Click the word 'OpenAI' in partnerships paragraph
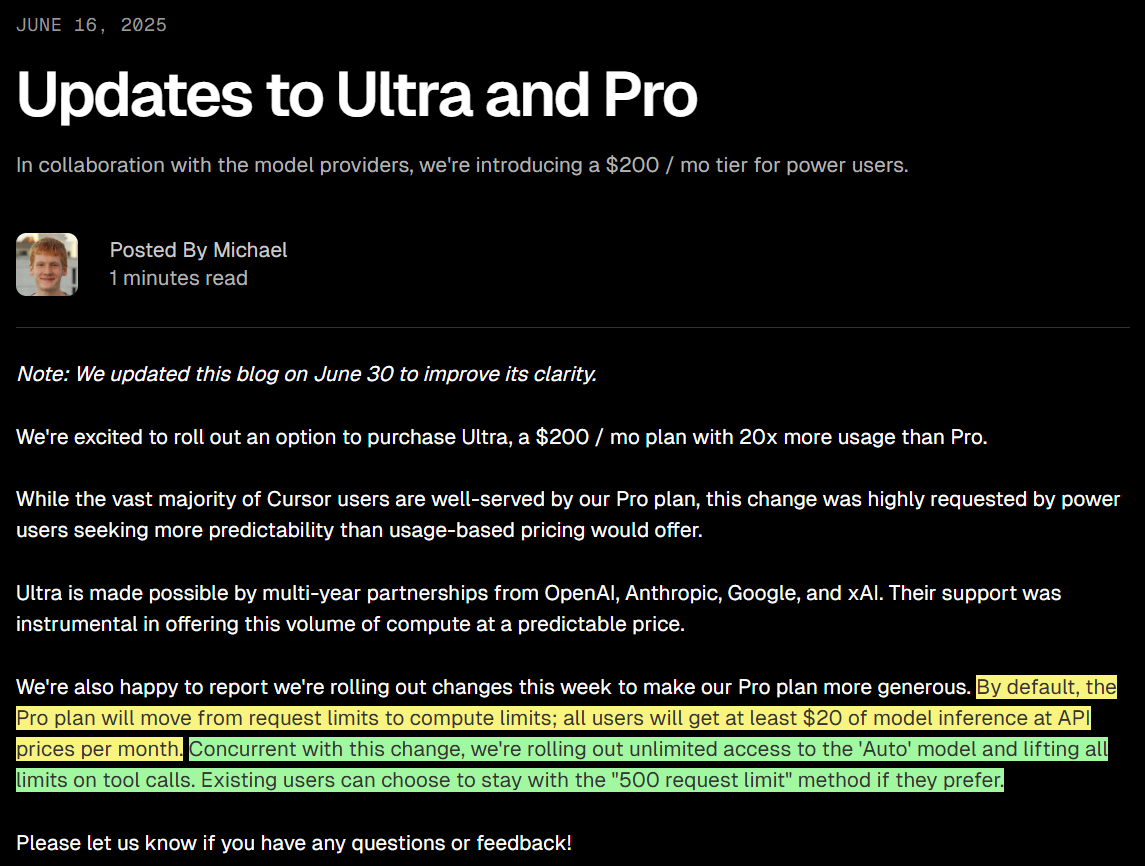Screen dimensions: 1145x866 (x=582, y=593)
